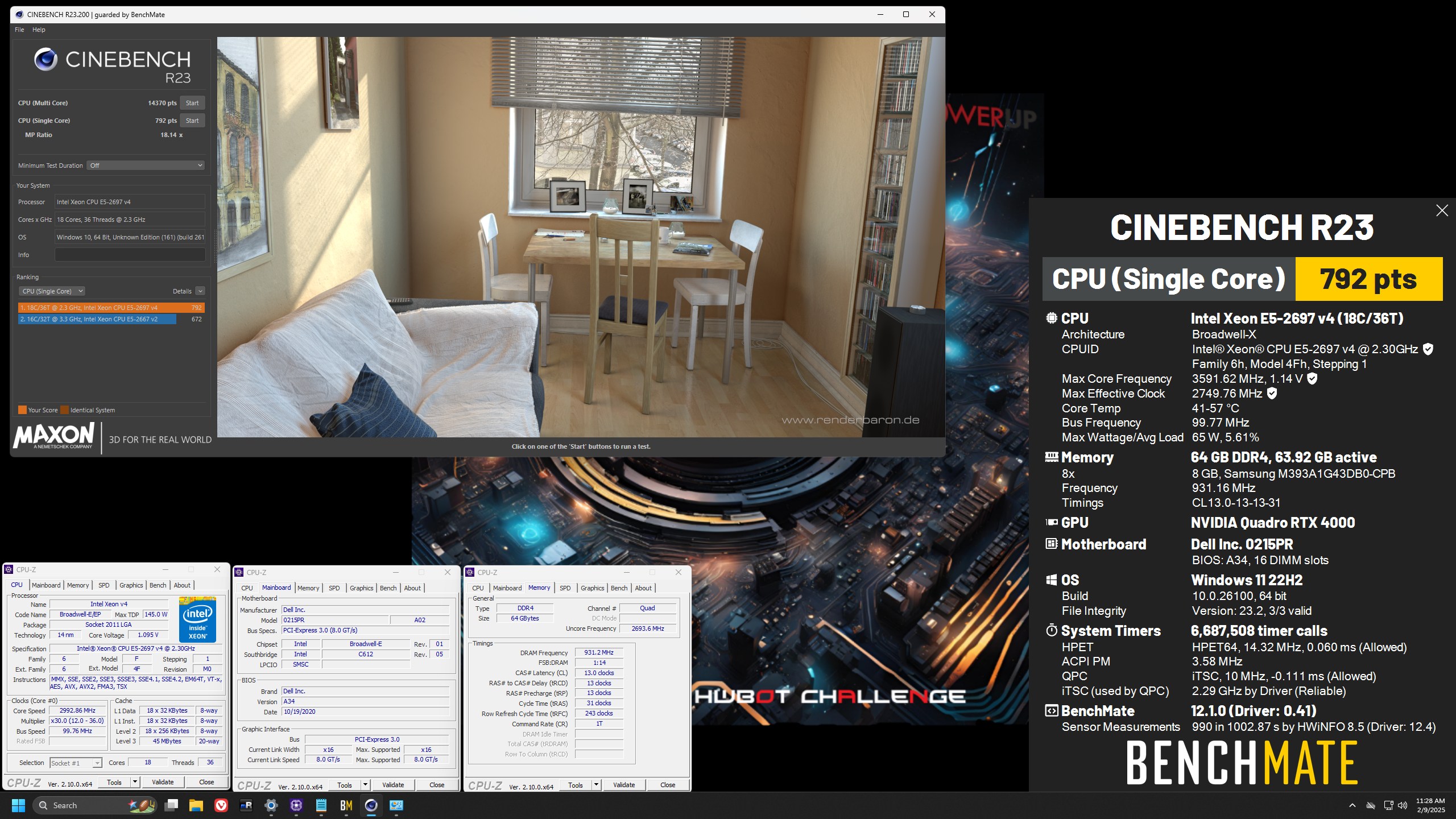1456x819 pixels.
Task: Open Tools dropdown arrow in CPU-Z Mainboard window
Action: pyautogui.click(x=366, y=785)
